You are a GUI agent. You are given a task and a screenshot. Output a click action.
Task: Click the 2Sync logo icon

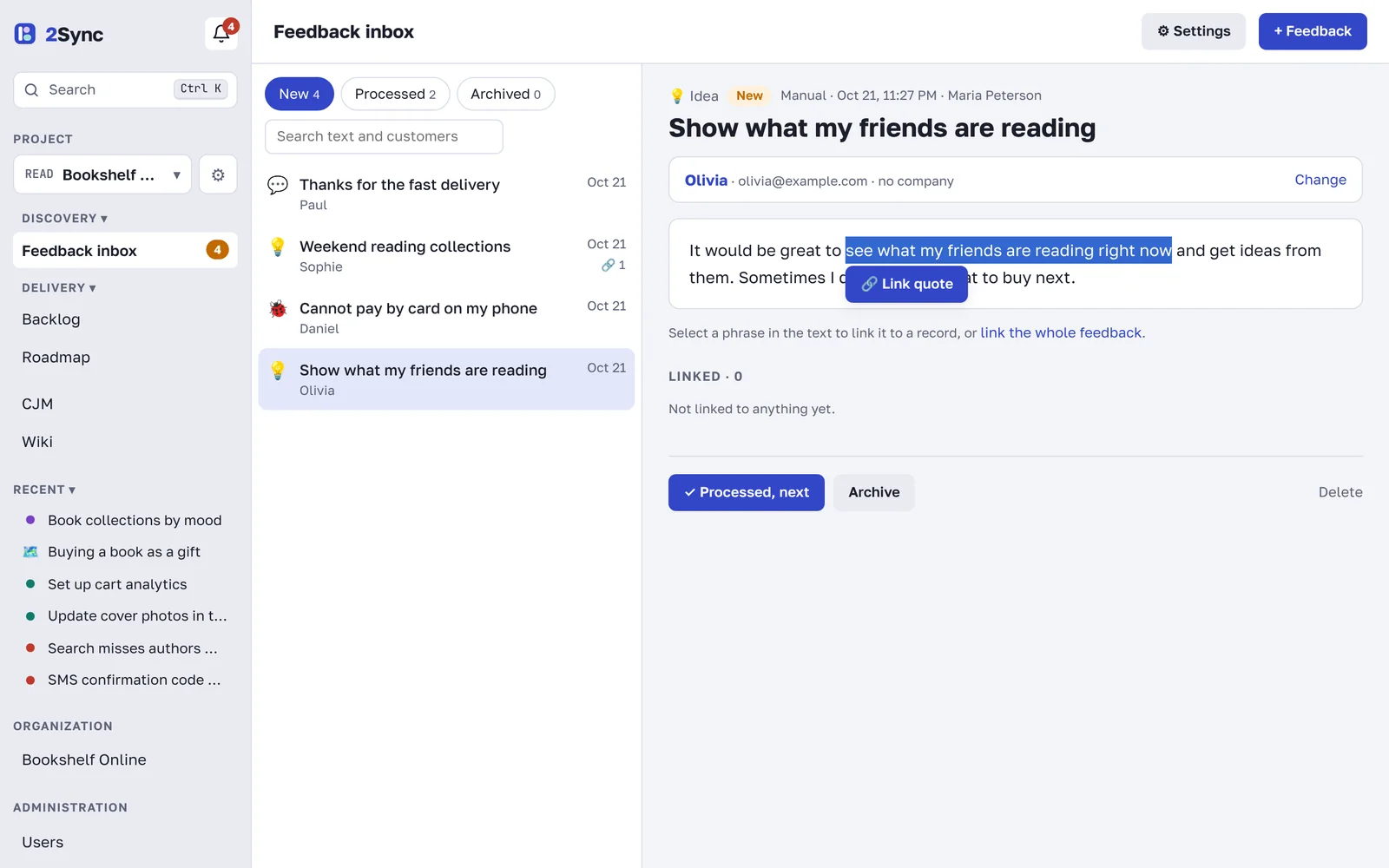(x=25, y=34)
